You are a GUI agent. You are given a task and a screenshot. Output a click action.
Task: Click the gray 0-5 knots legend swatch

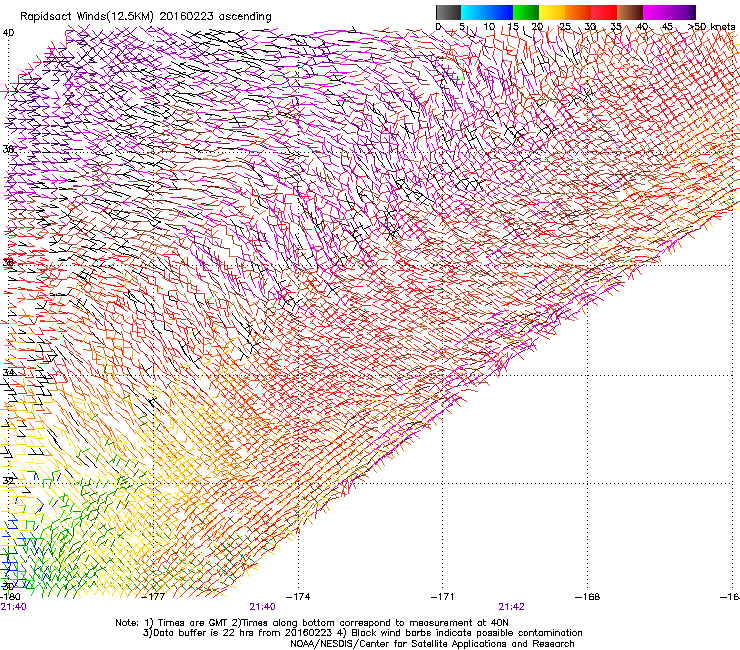click(448, 12)
